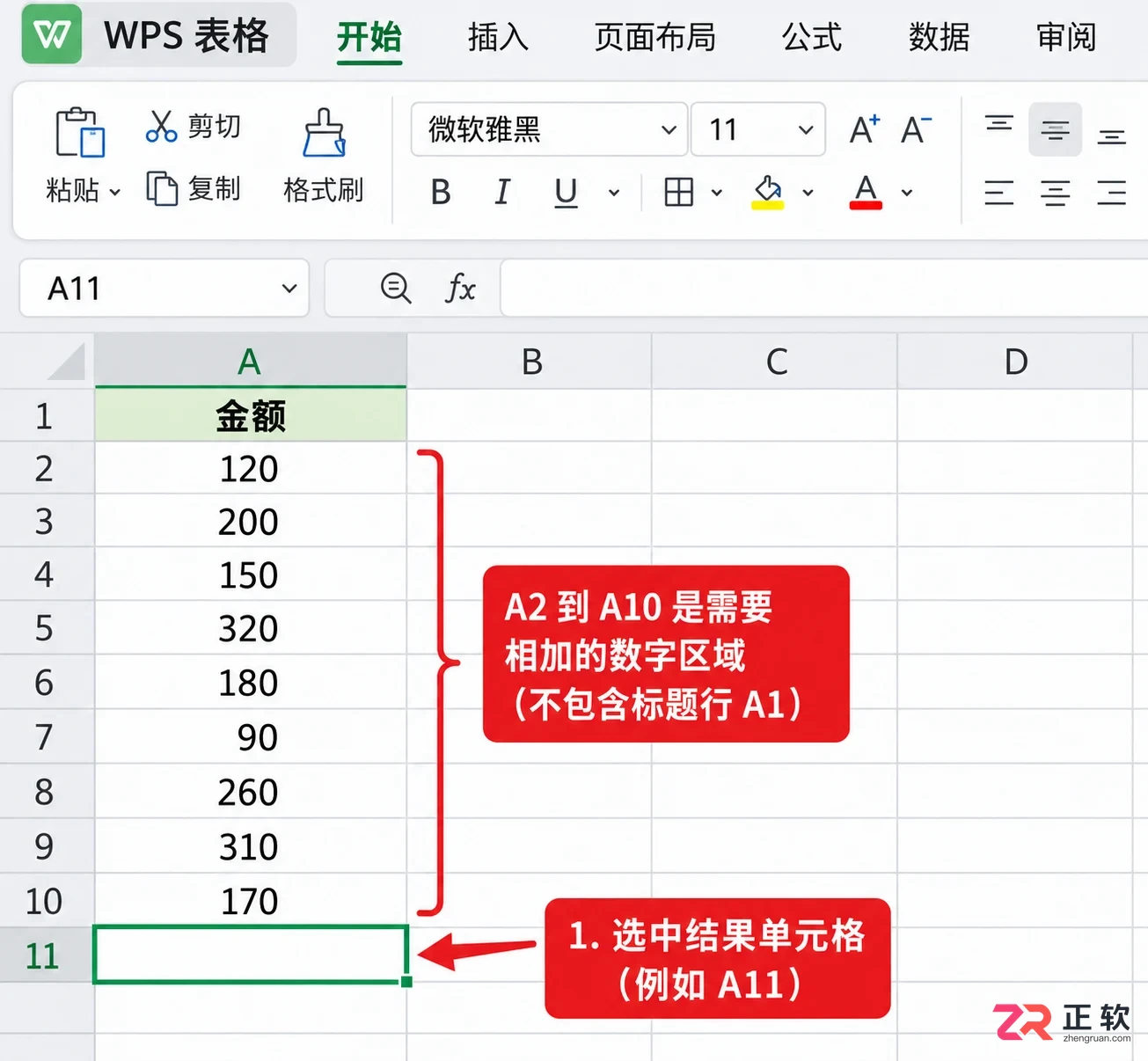Image resolution: width=1148 pixels, height=1061 pixels.
Task: Align text left
Action: coord(999,193)
